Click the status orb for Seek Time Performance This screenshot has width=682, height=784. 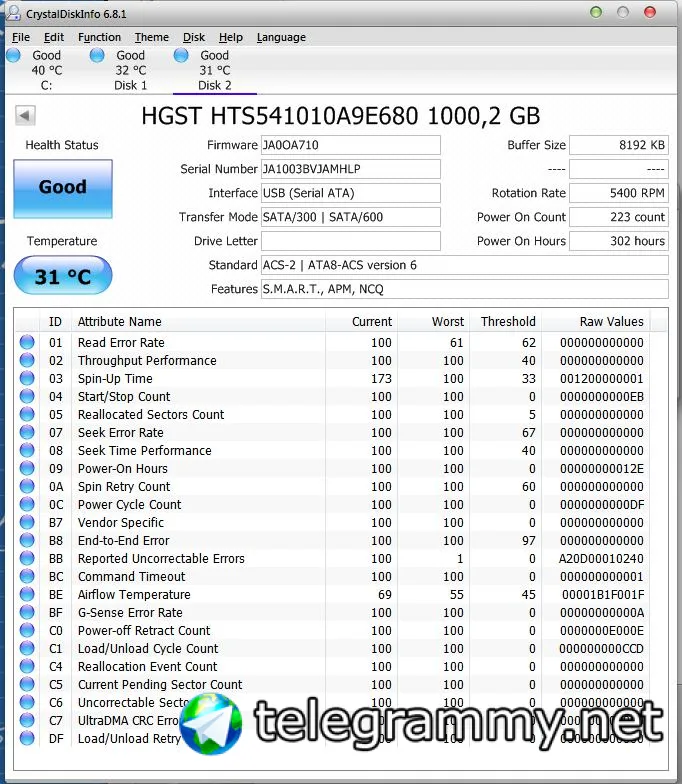[x=27, y=450]
